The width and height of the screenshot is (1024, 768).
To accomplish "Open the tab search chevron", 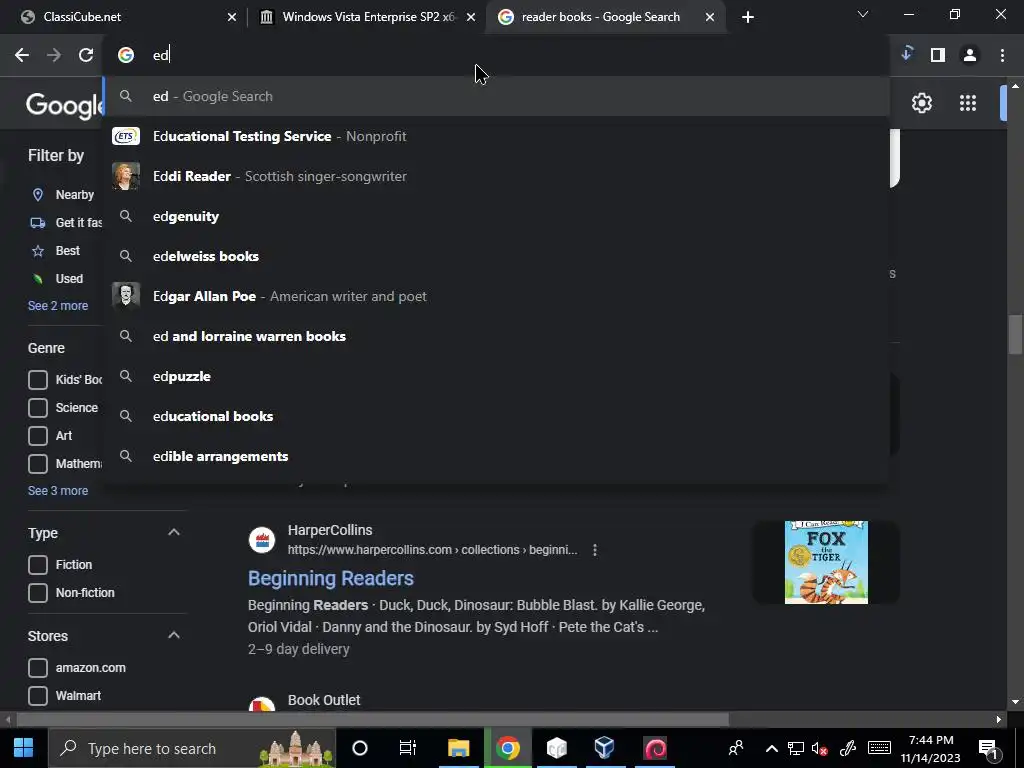I will [x=863, y=14].
